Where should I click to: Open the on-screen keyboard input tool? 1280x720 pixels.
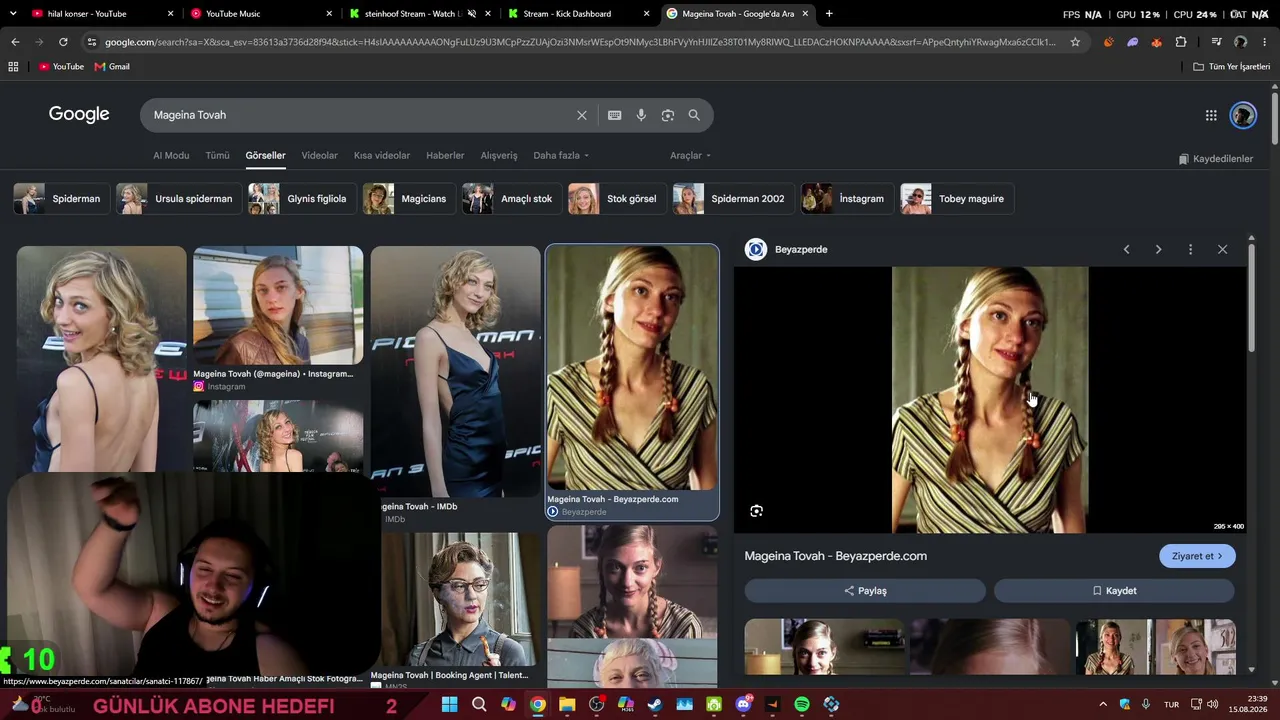615,115
